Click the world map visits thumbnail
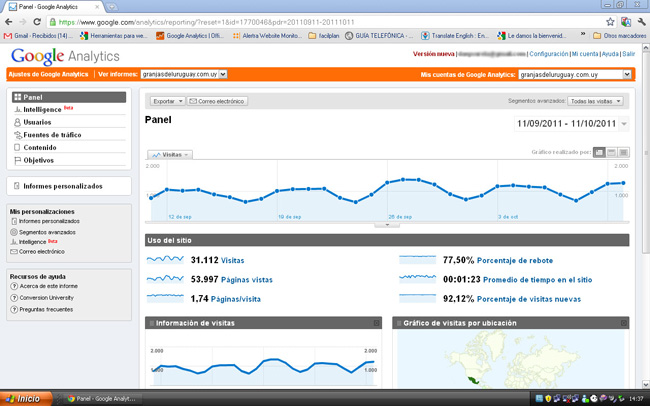 tap(510, 359)
